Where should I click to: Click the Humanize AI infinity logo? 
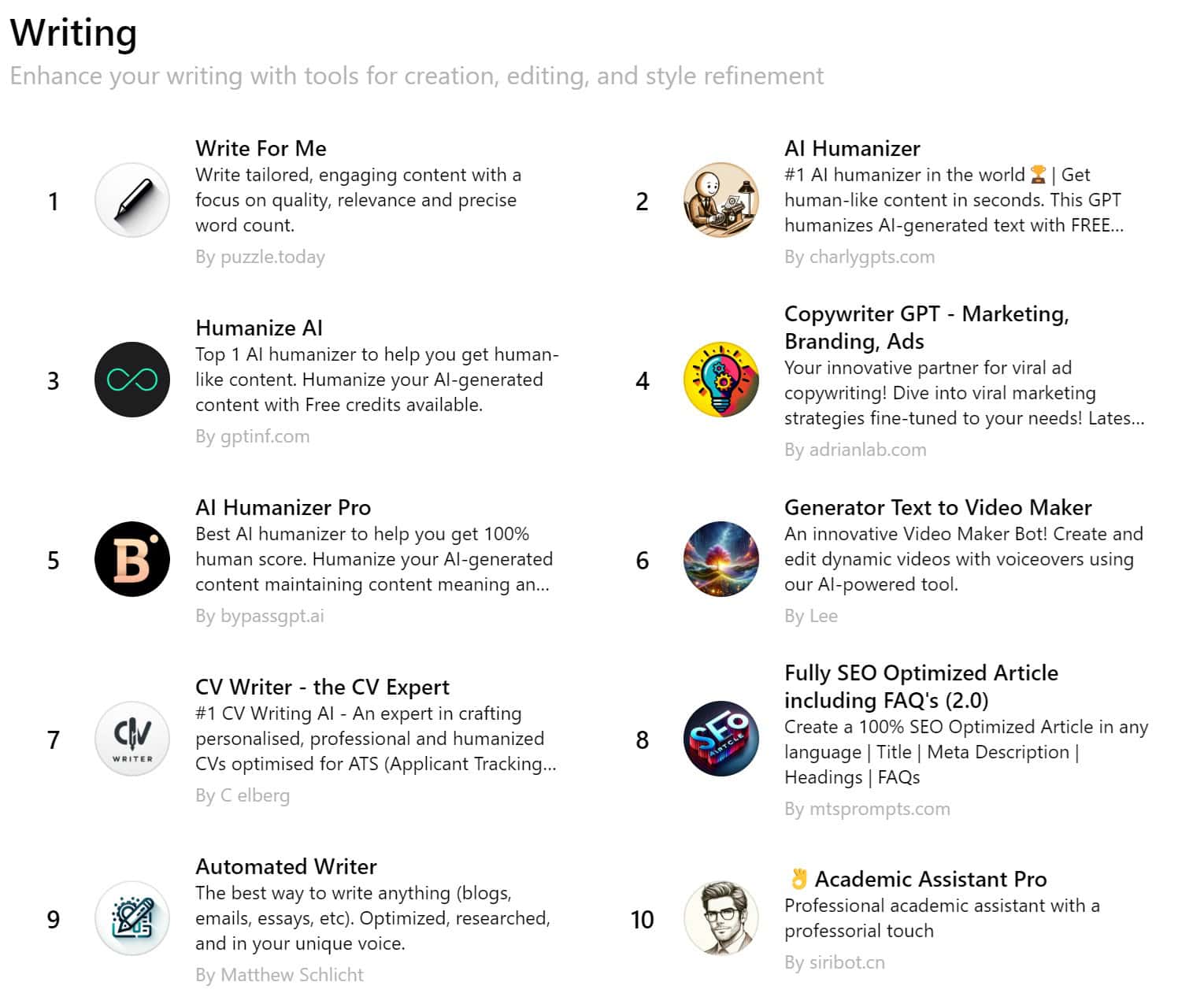(x=132, y=380)
